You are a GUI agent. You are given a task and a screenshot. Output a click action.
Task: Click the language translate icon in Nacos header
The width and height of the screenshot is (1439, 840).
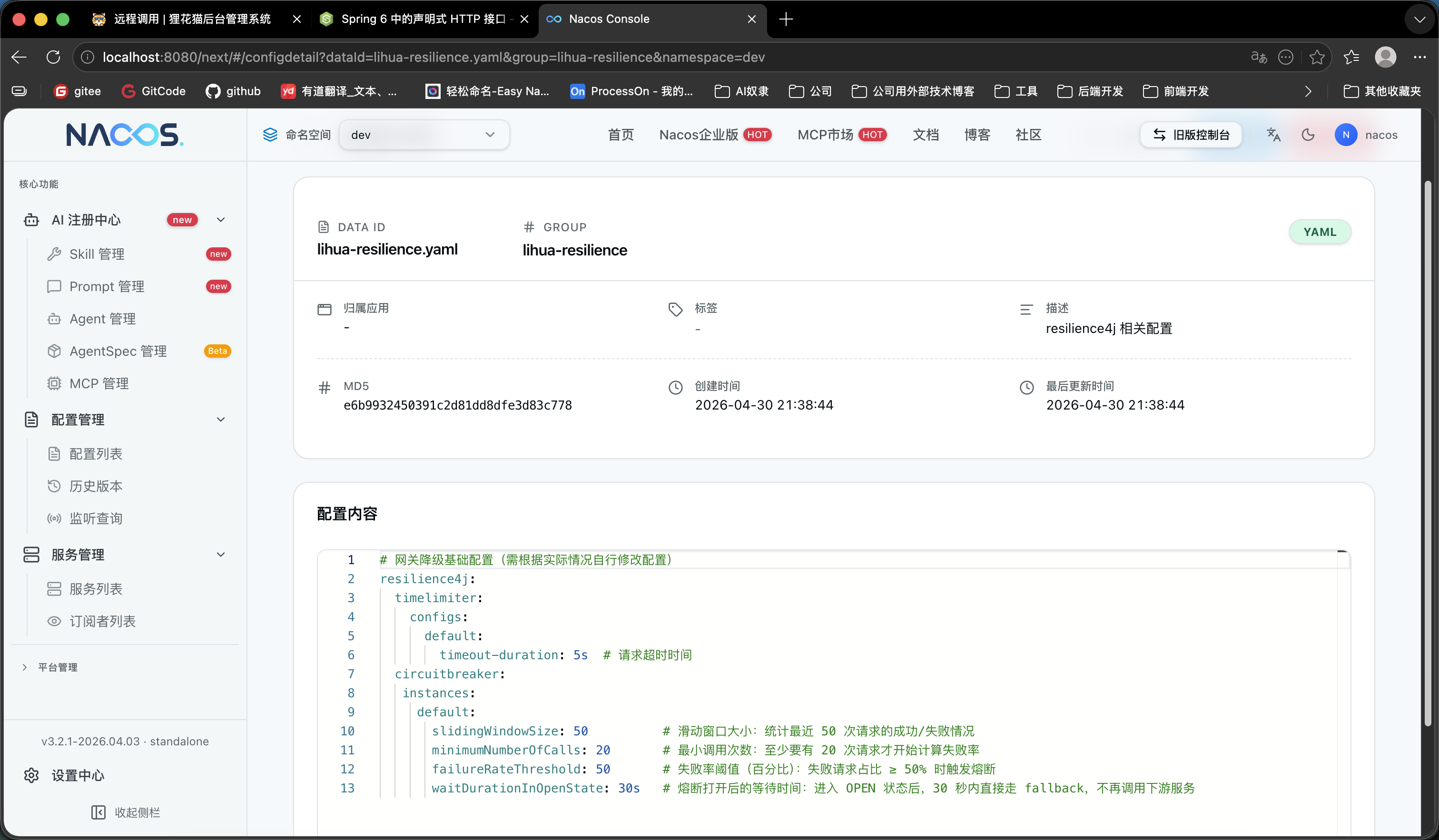1273,135
